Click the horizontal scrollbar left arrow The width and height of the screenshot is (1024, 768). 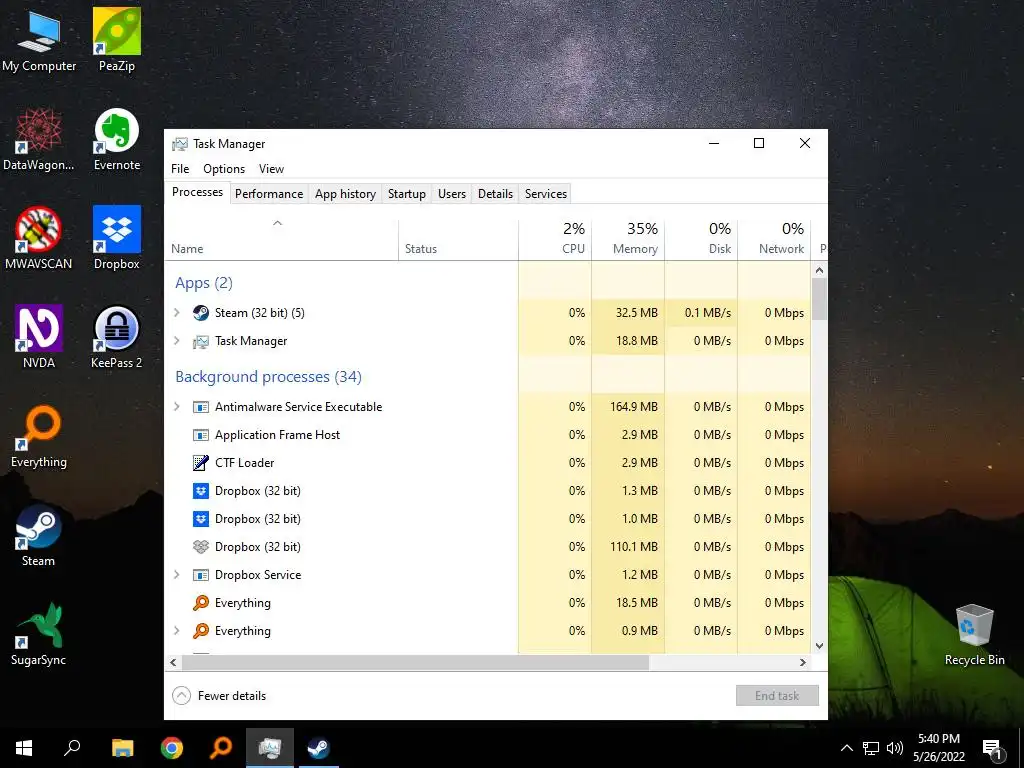click(x=173, y=662)
